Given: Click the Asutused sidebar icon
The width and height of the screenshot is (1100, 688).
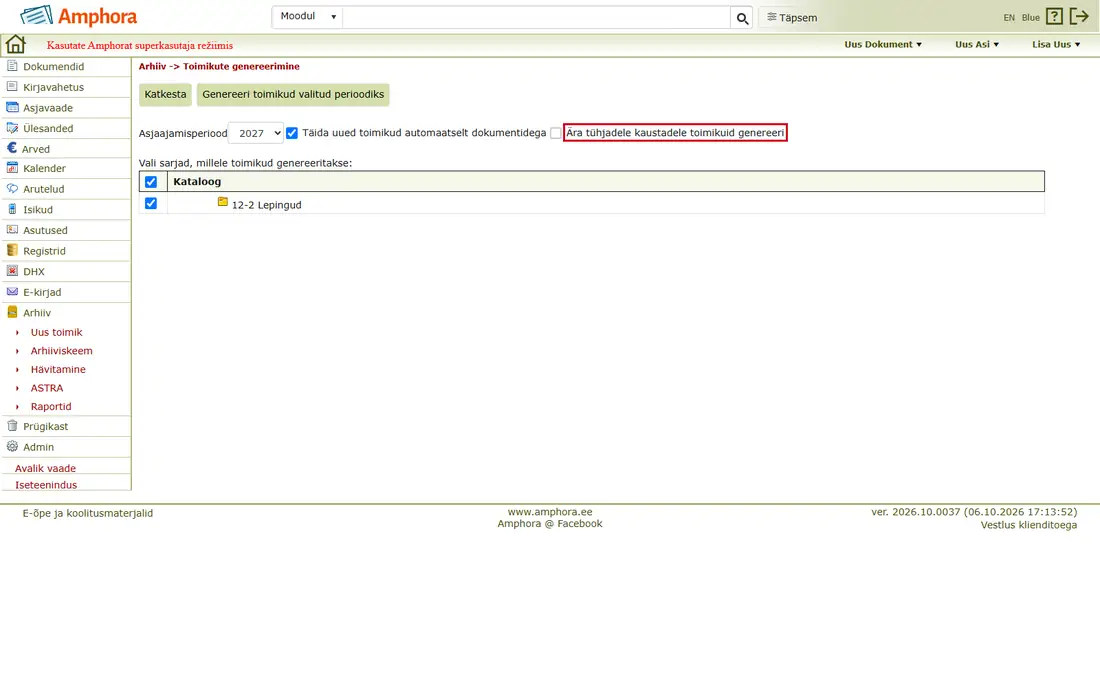Looking at the screenshot, I should pyautogui.click(x=12, y=229).
